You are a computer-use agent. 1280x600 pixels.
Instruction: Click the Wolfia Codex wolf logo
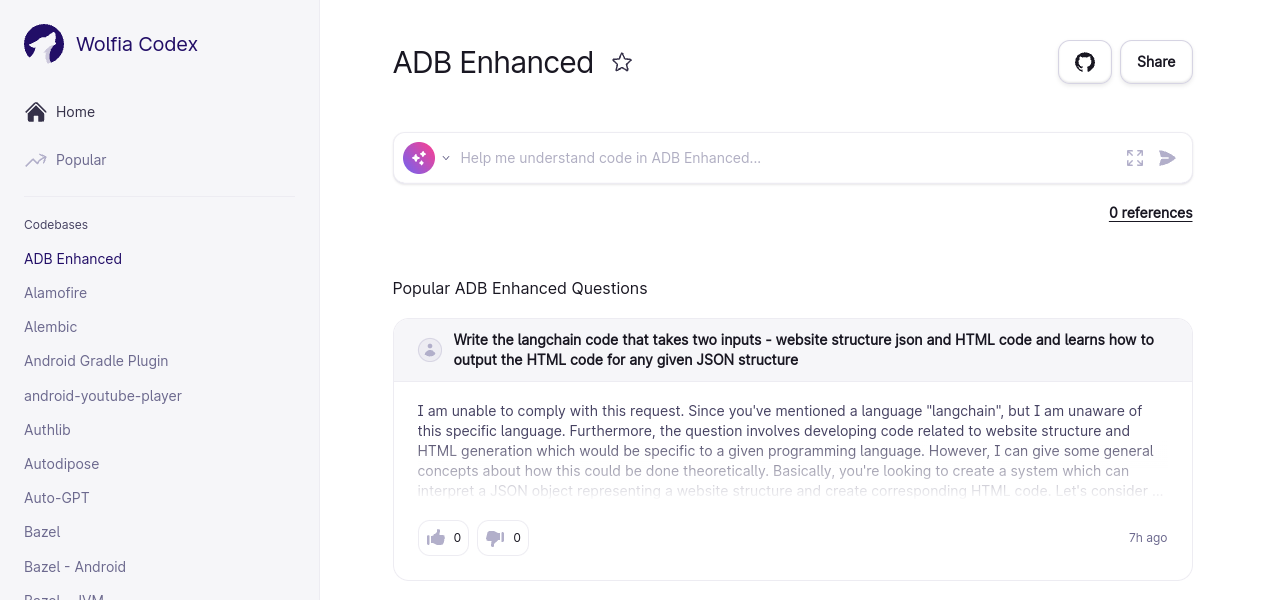(44, 44)
